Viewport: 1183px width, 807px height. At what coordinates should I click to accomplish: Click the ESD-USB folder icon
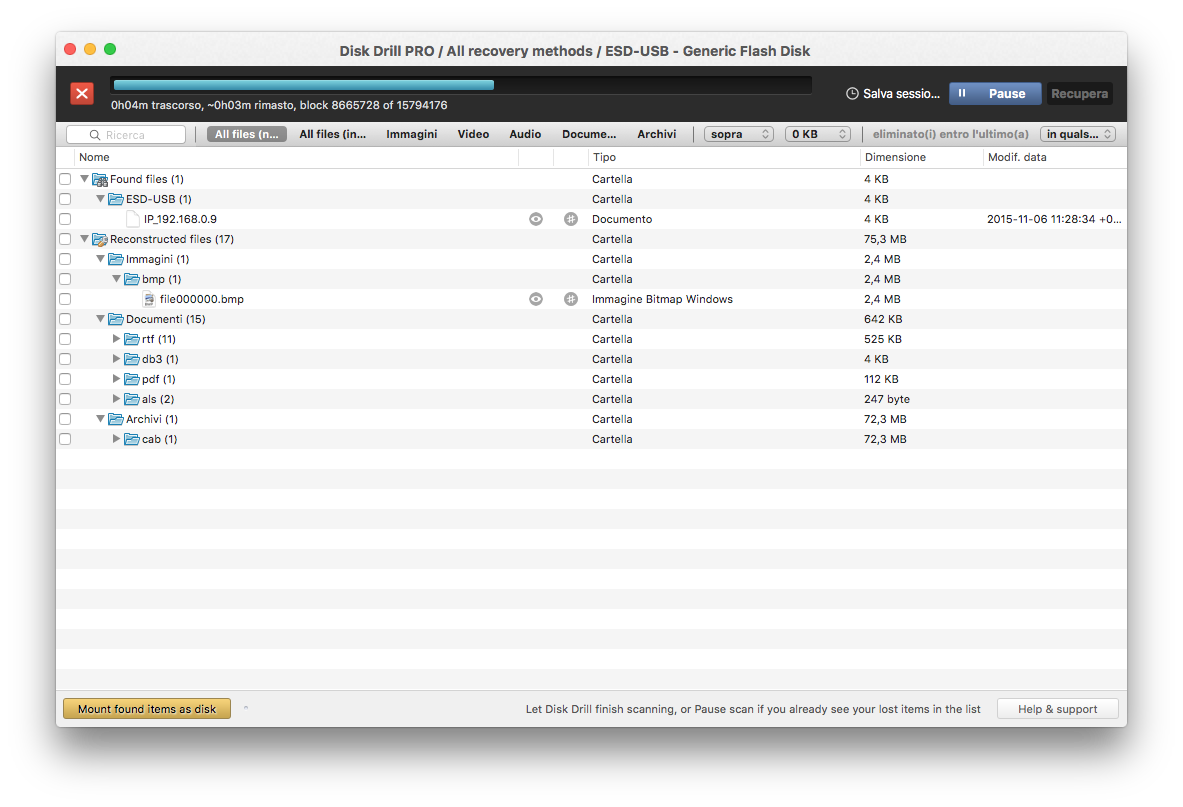coord(115,199)
